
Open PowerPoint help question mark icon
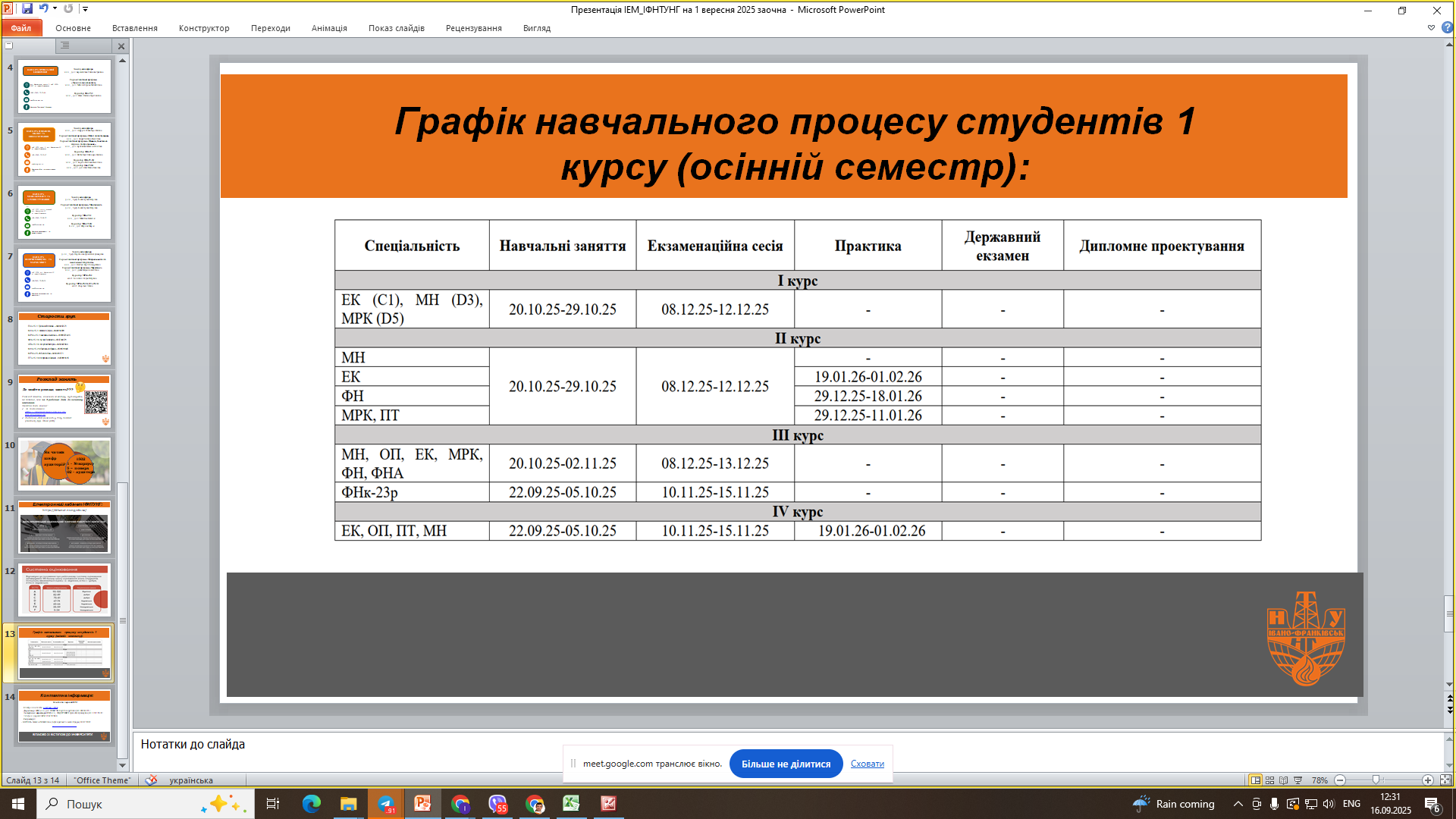pos(1447,28)
